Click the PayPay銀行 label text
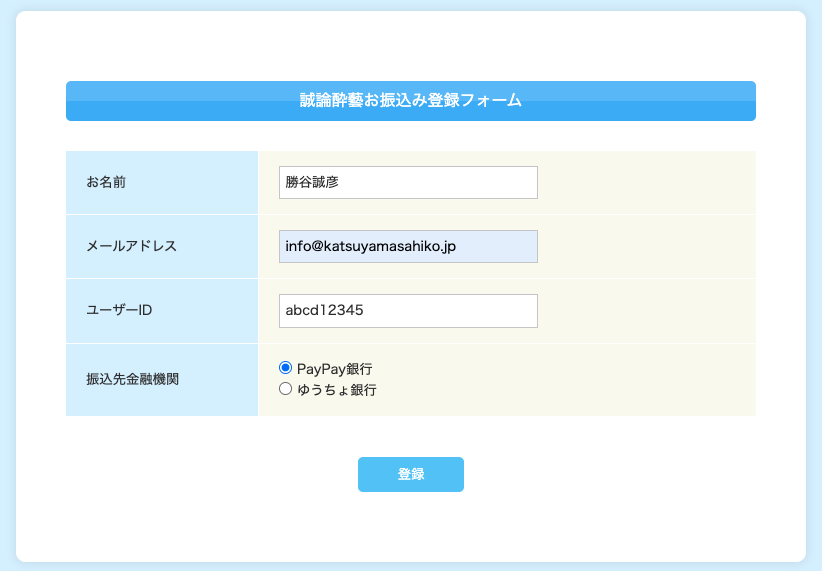Image resolution: width=822 pixels, height=571 pixels. click(334, 369)
